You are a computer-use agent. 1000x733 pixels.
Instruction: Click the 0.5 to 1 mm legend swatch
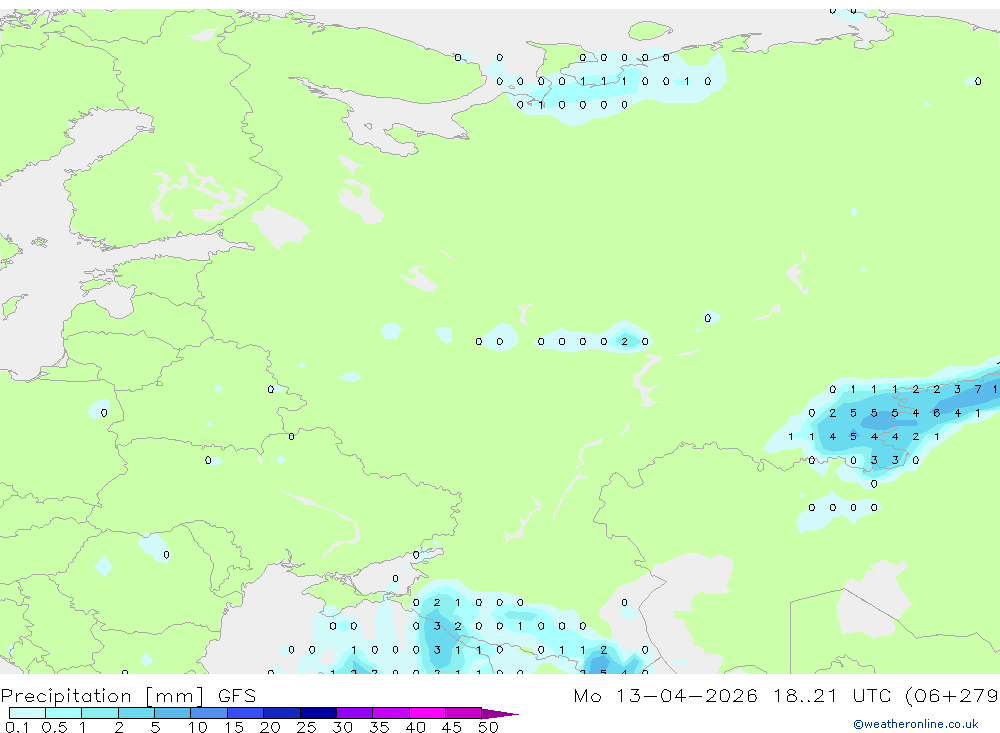(64, 713)
